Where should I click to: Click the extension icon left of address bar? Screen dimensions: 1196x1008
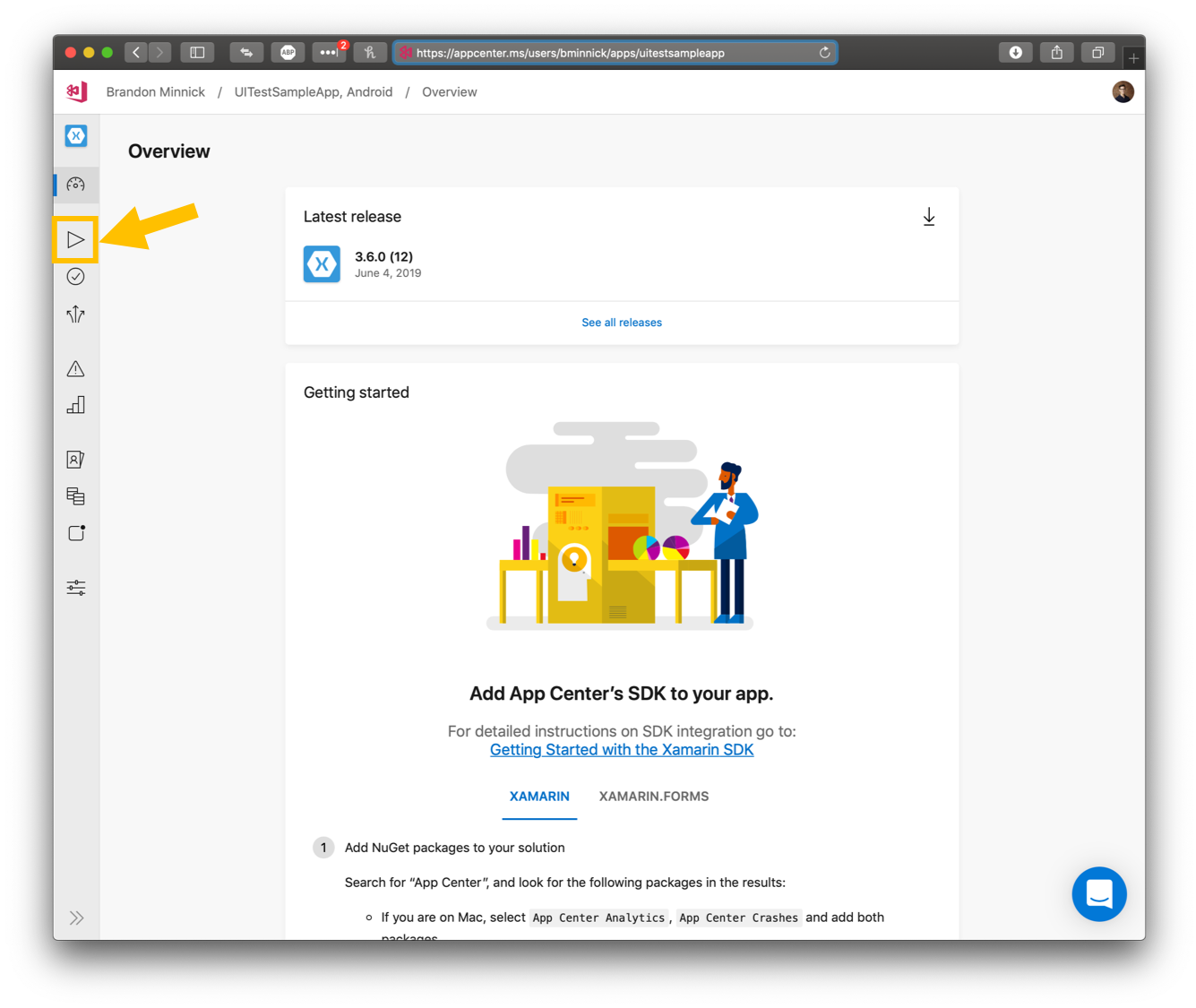point(369,53)
